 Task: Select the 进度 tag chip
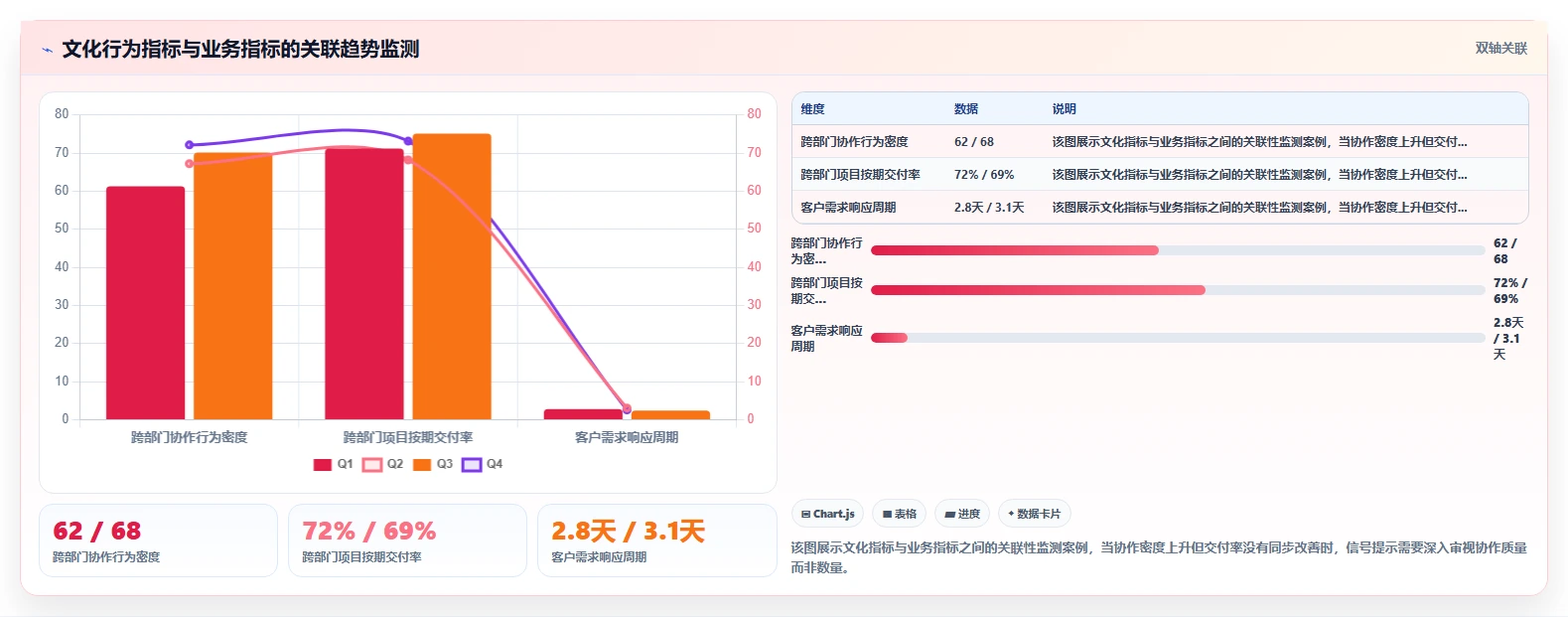[962, 514]
